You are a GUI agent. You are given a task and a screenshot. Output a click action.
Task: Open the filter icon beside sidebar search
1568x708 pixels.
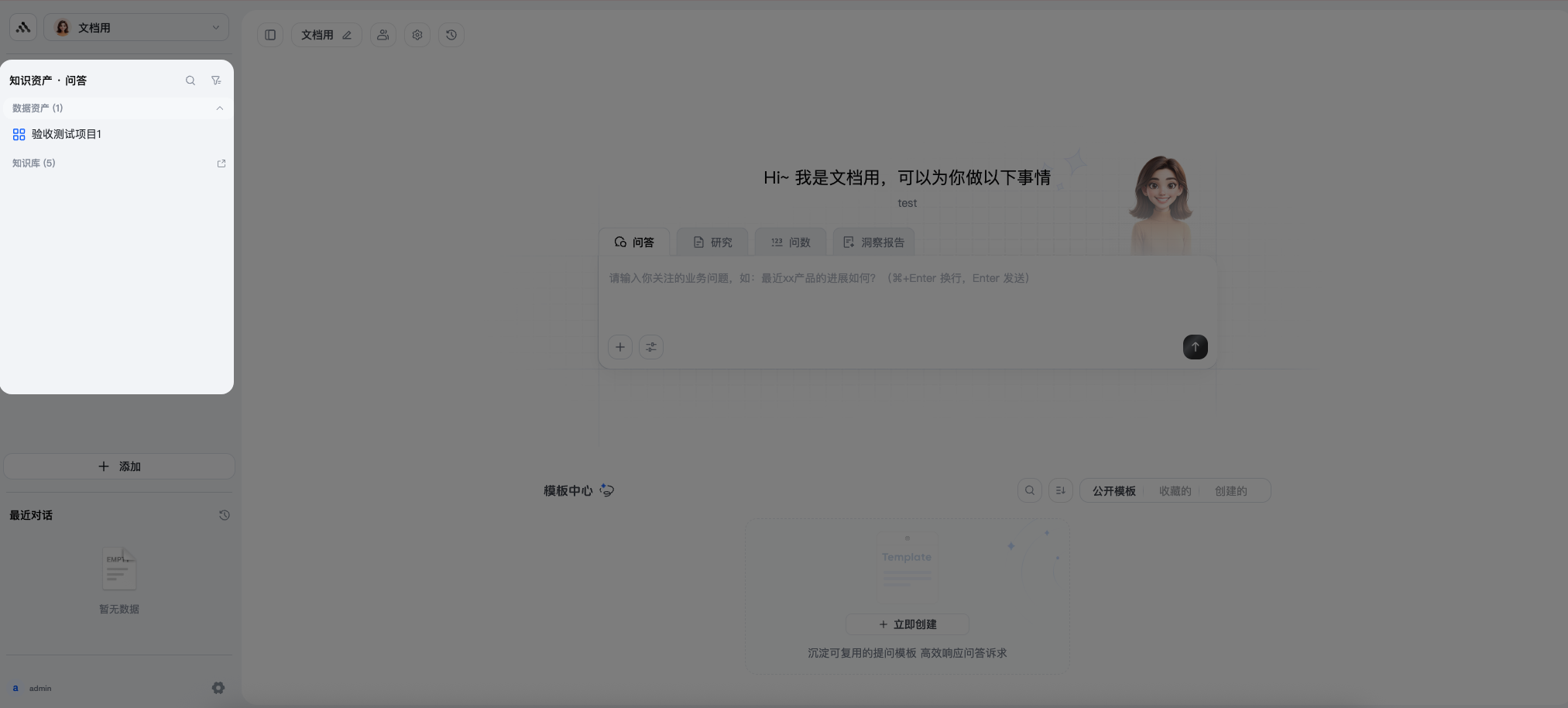coord(216,80)
